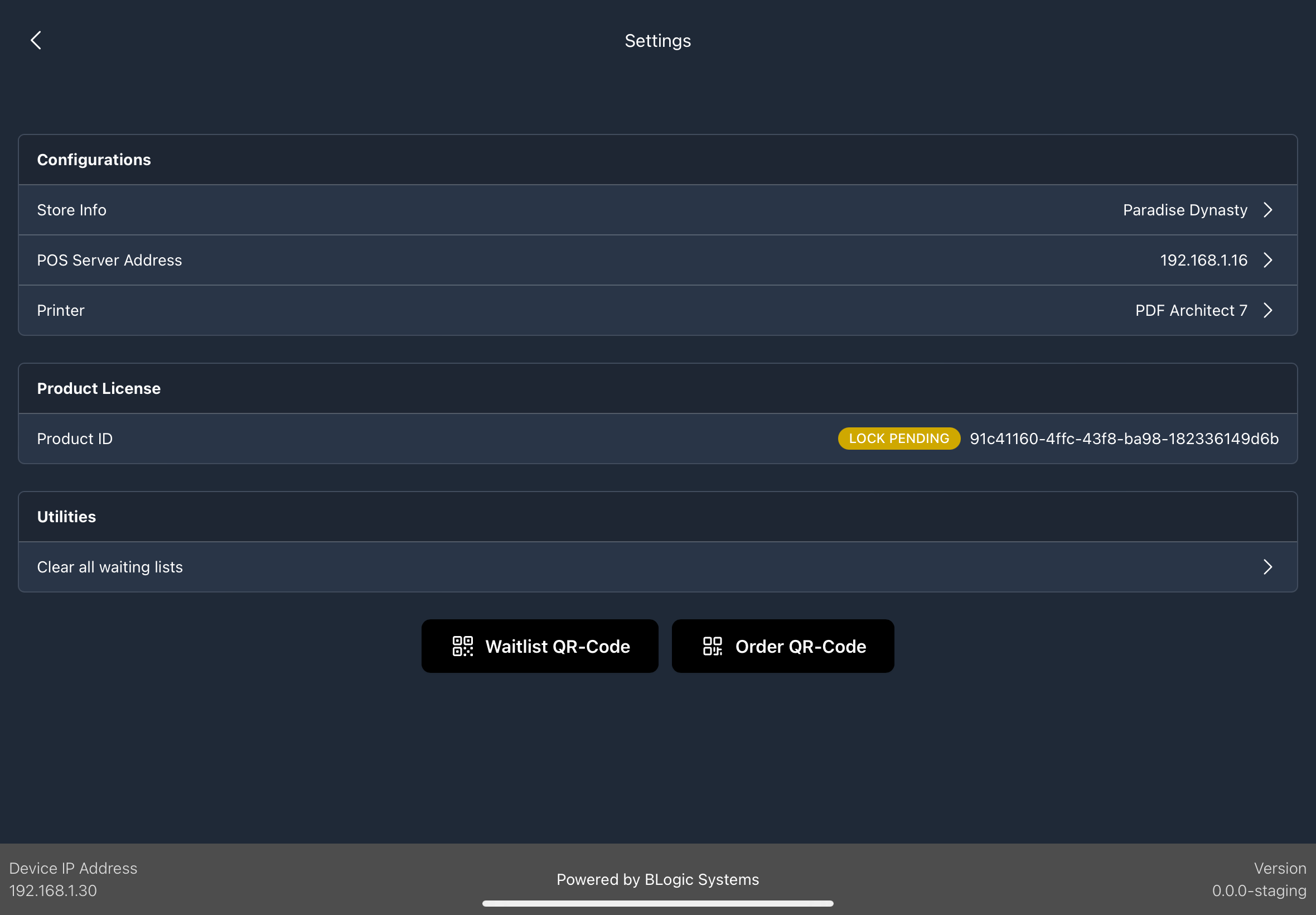Click the Product ID UUID value
This screenshot has width=1316, height=915.
click(1124, 439)
